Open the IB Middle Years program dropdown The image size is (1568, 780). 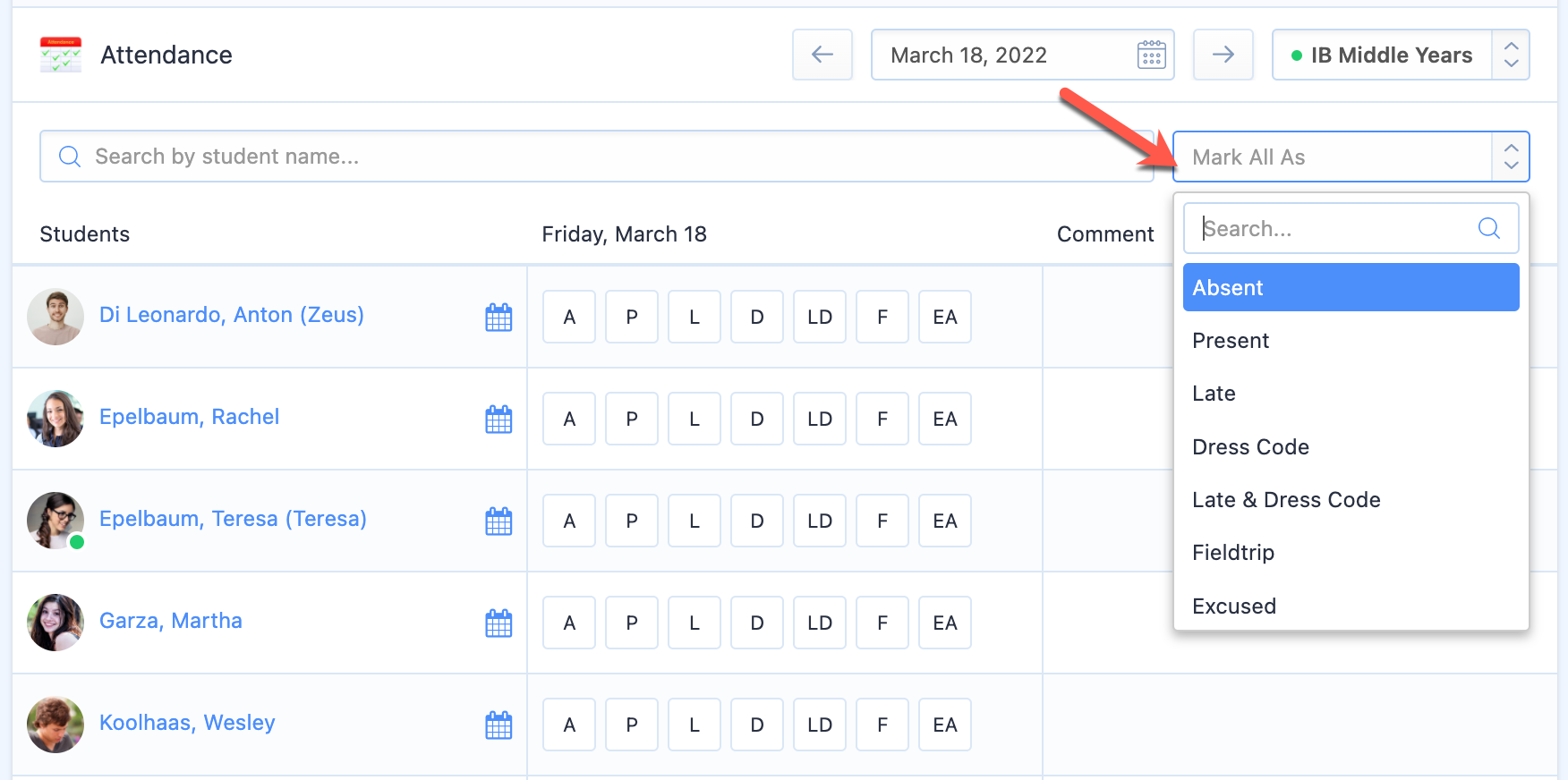click(x=1400, y=55)
